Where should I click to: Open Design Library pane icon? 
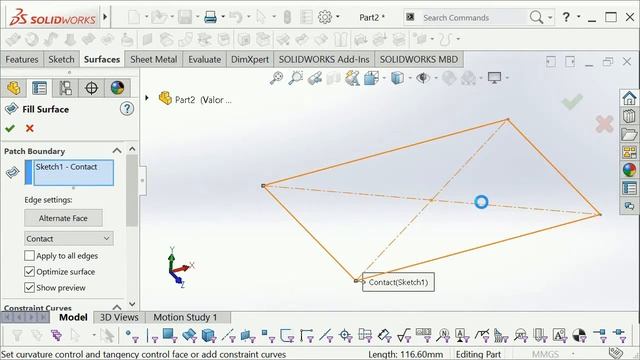tap(629, 116)
